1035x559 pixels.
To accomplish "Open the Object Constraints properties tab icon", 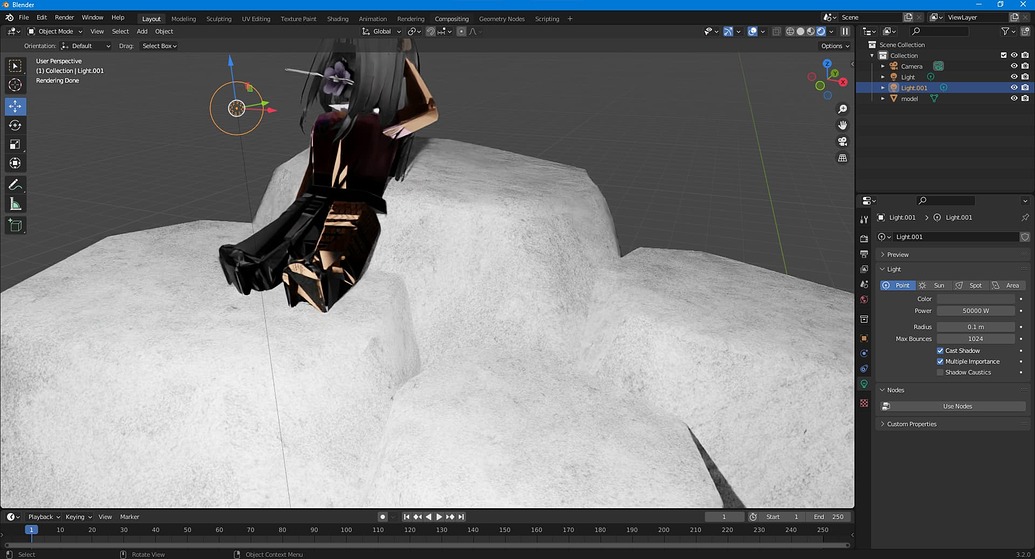I will (864, 368).
